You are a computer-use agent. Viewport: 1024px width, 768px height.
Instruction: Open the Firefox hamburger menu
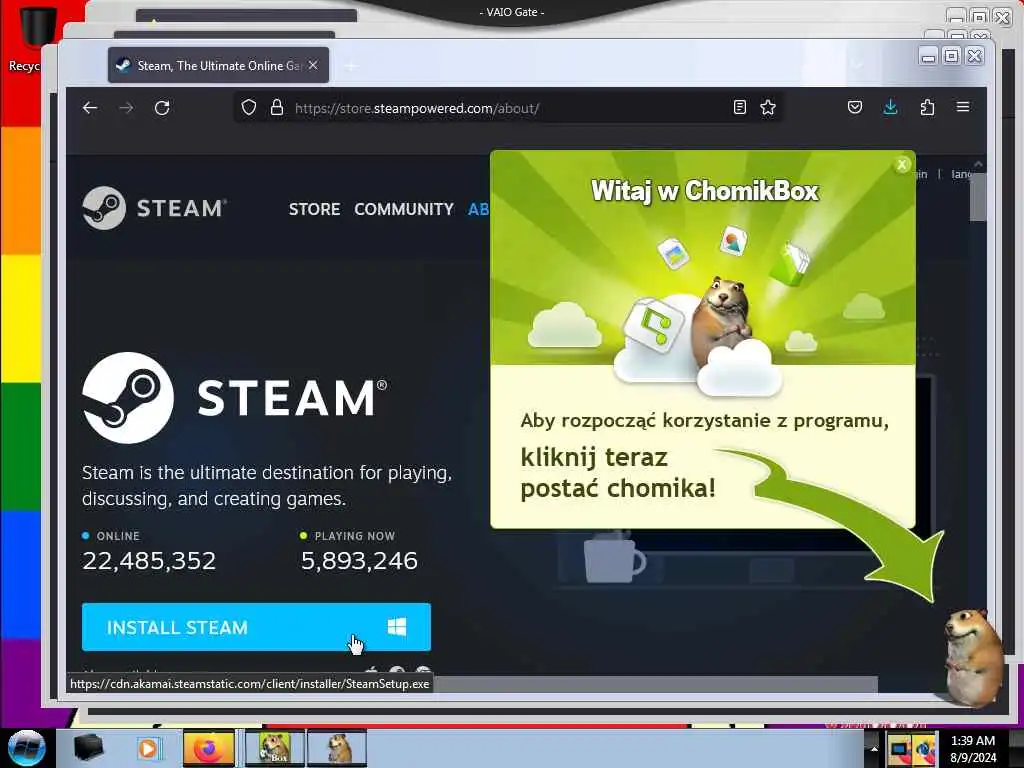tap(963, 106)
